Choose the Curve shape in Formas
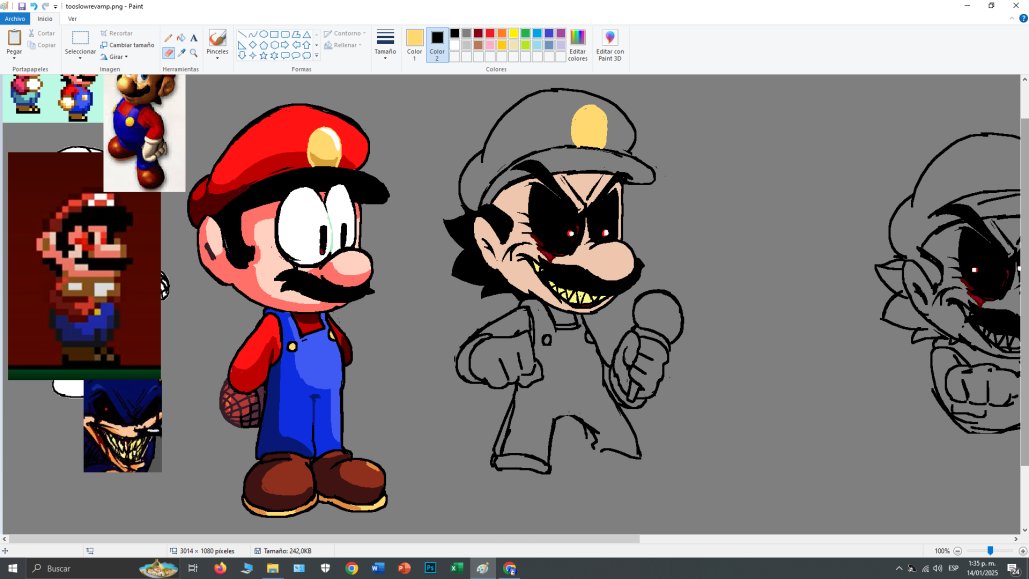The width and height of the screenshot is (1029, 579). point(253,34)
